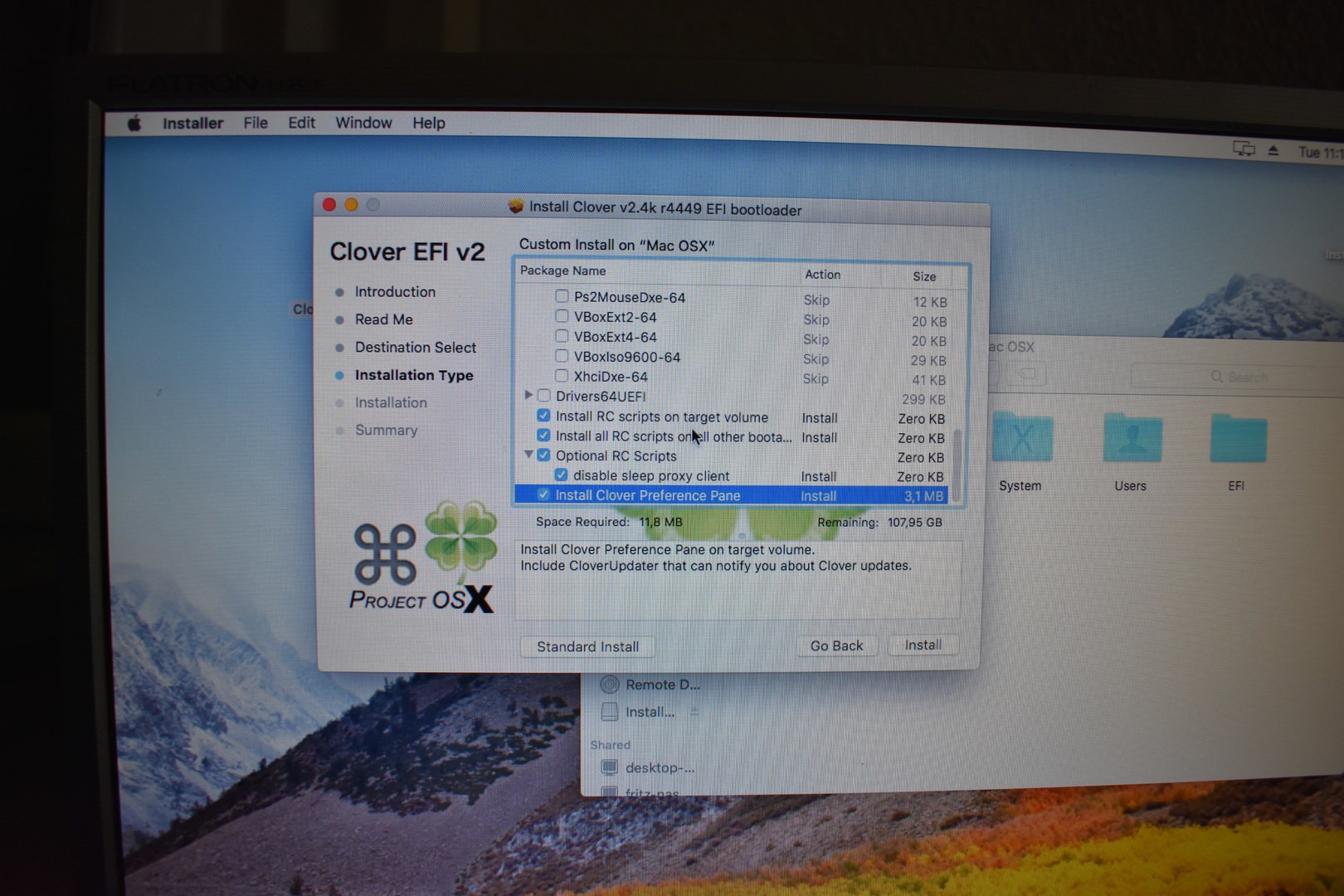
Task: Click the 299 KB size of Drivers64UEFI
Action: [923, 399]
